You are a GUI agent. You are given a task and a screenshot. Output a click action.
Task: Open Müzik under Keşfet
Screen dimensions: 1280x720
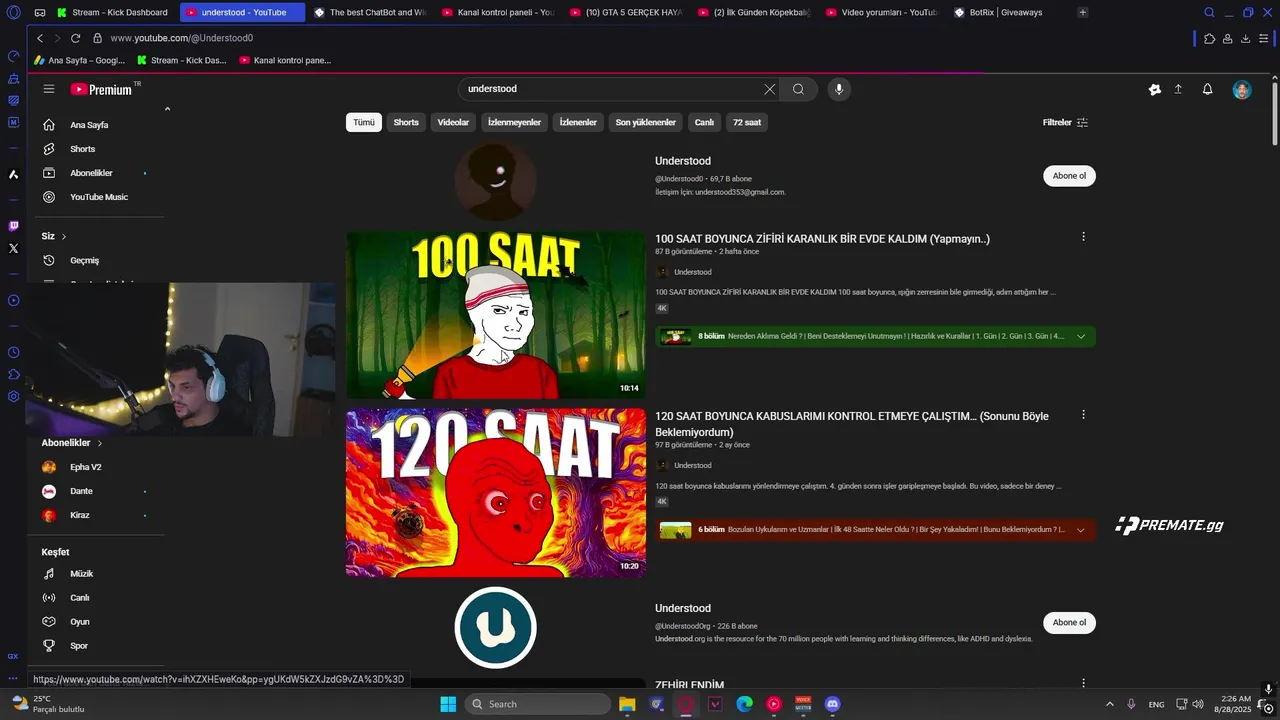click(81, 574)
